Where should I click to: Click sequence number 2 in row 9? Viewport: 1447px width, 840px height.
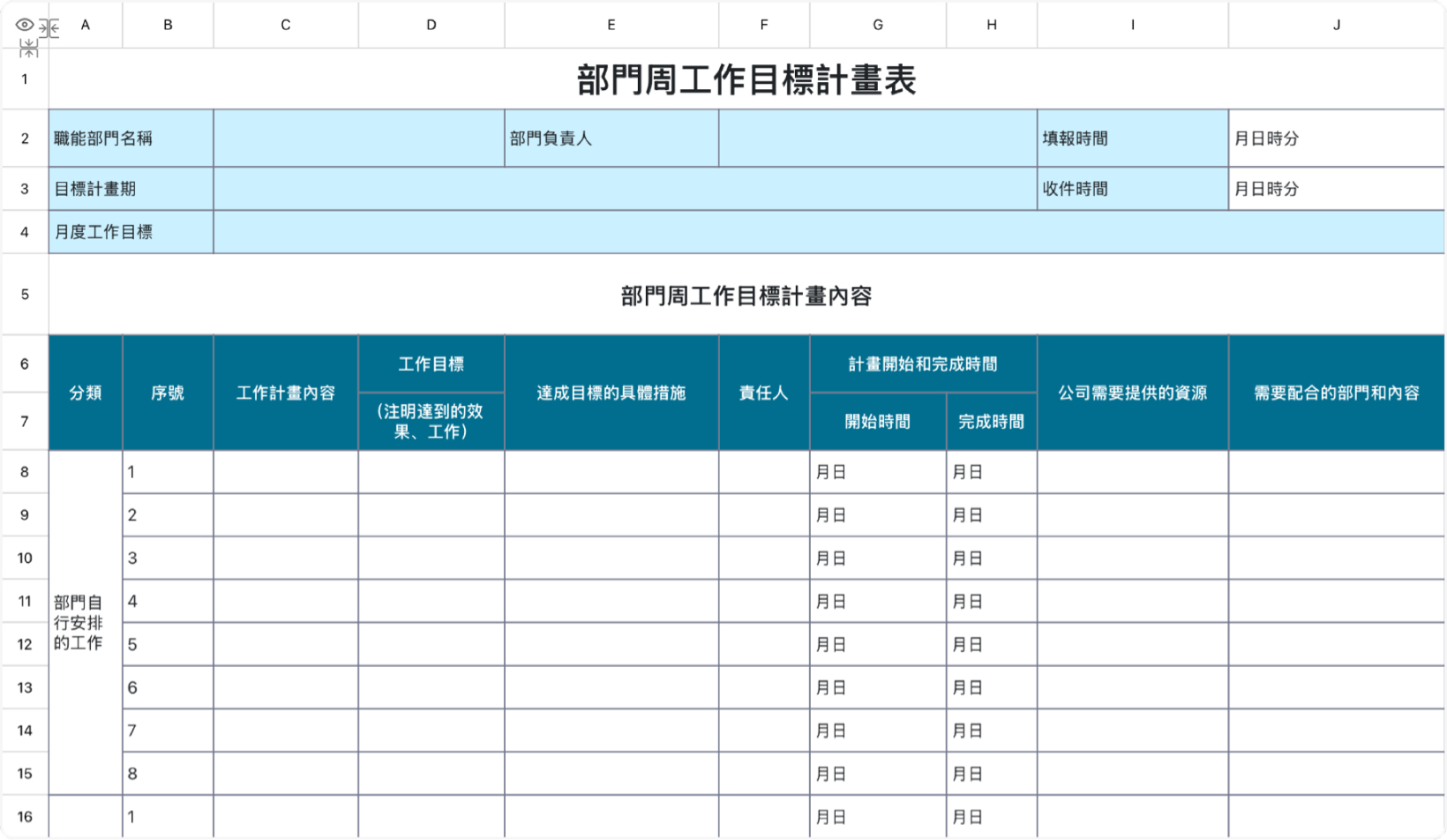[168, 515]
